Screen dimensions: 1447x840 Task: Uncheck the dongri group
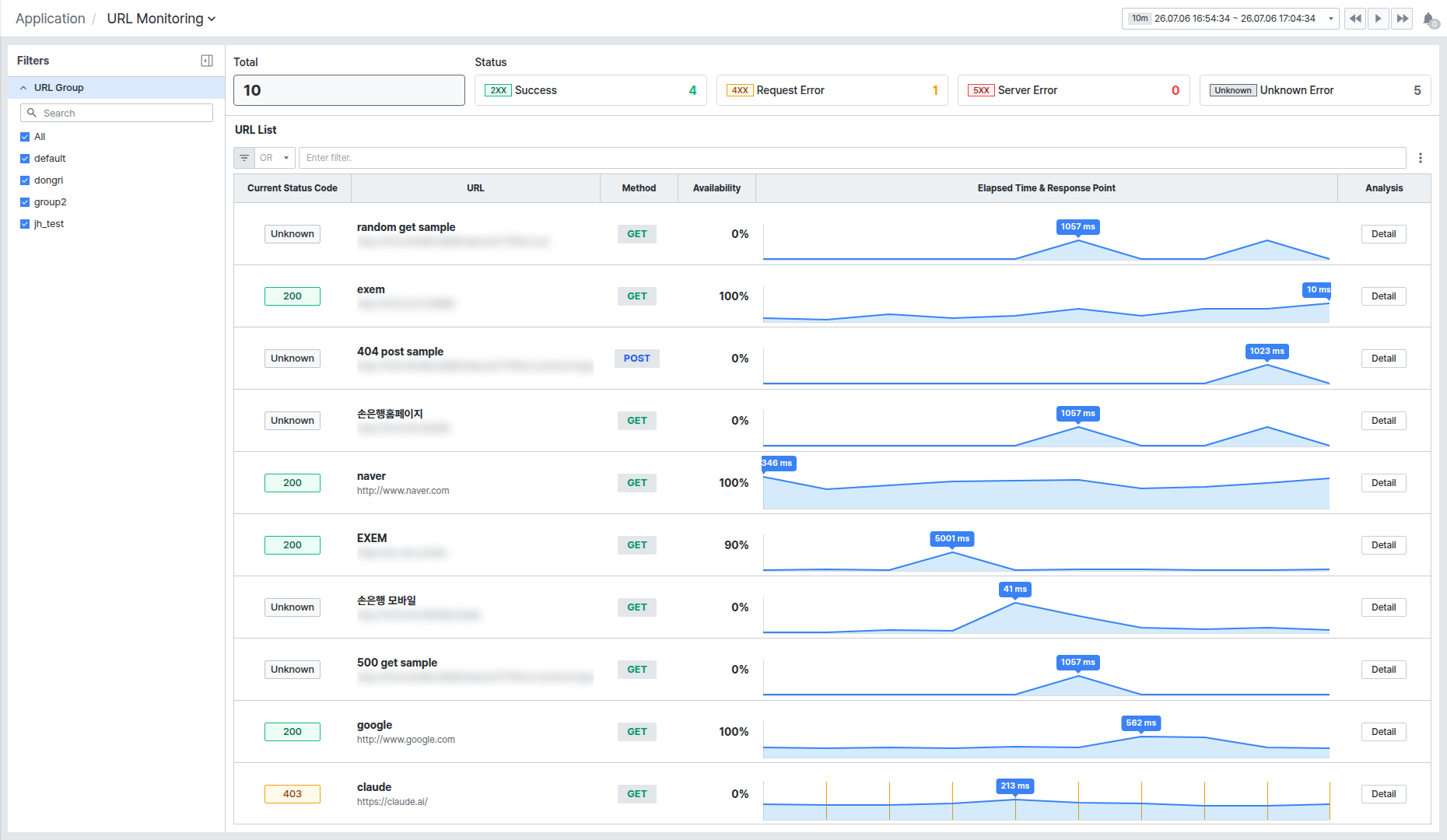click(x=25, y=180)
